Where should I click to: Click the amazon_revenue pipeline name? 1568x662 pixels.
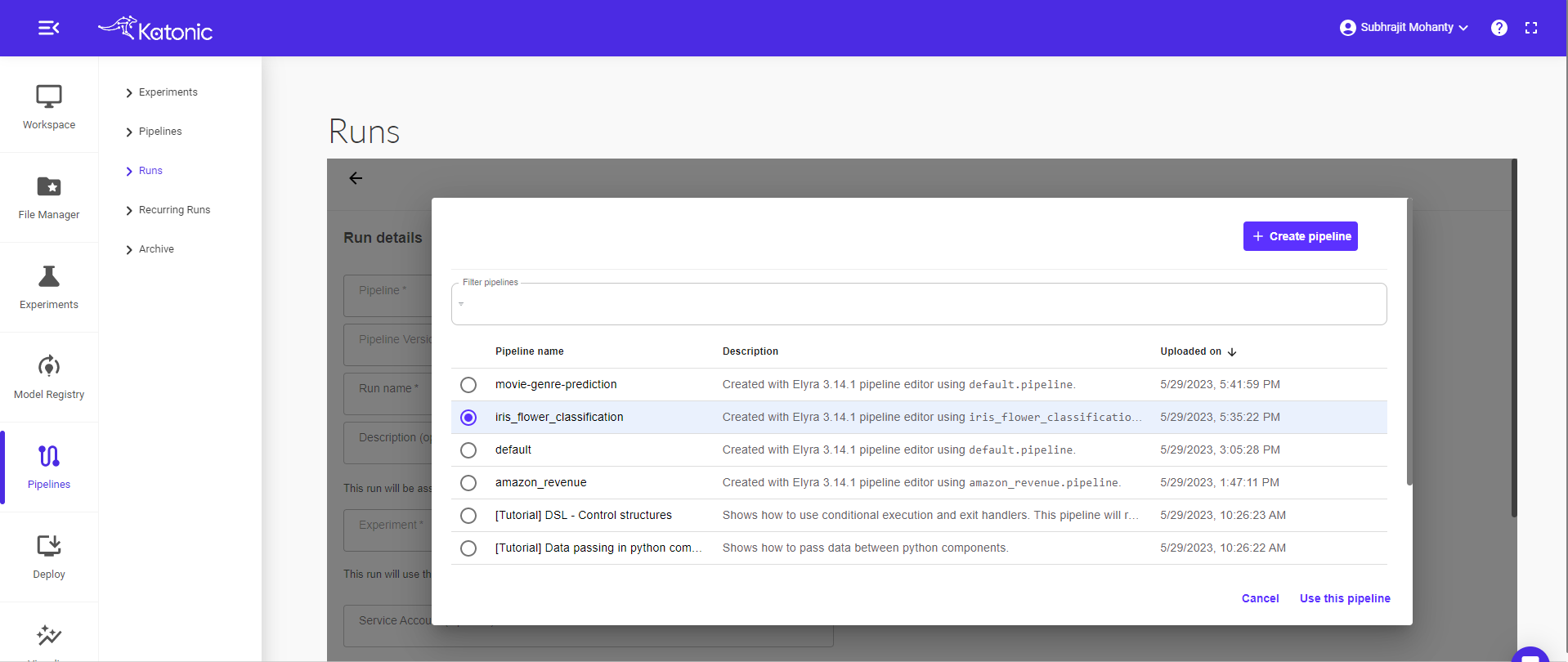[541, 482]
